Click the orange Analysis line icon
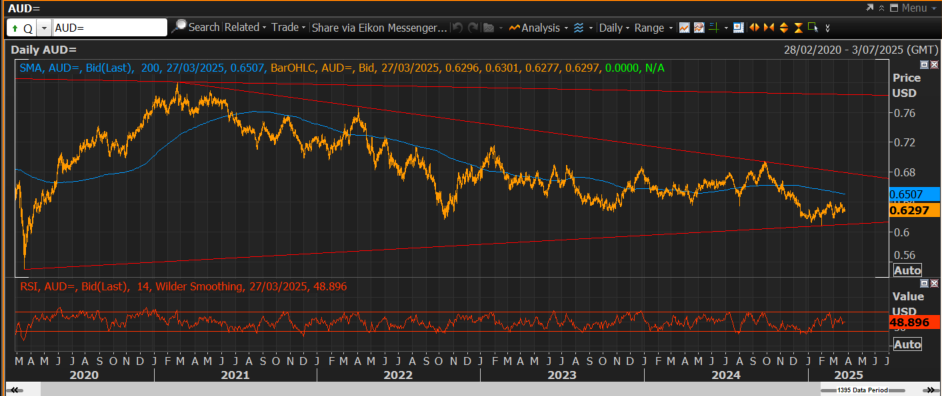The height and width of the screenshot is (396, 942). tap(514, 28)
